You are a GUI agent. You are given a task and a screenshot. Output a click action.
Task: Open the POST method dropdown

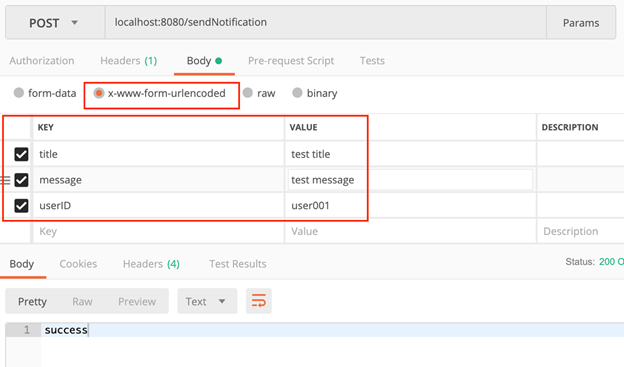click(x=55, y=23)
